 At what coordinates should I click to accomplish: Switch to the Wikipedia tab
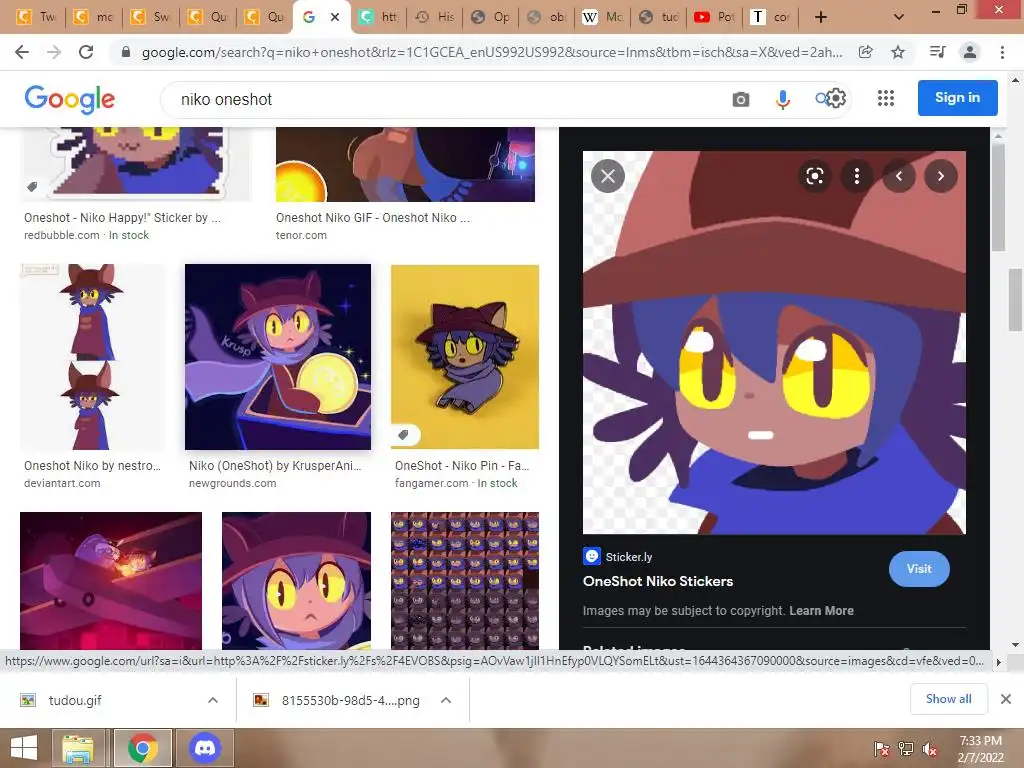click(601, 17)
